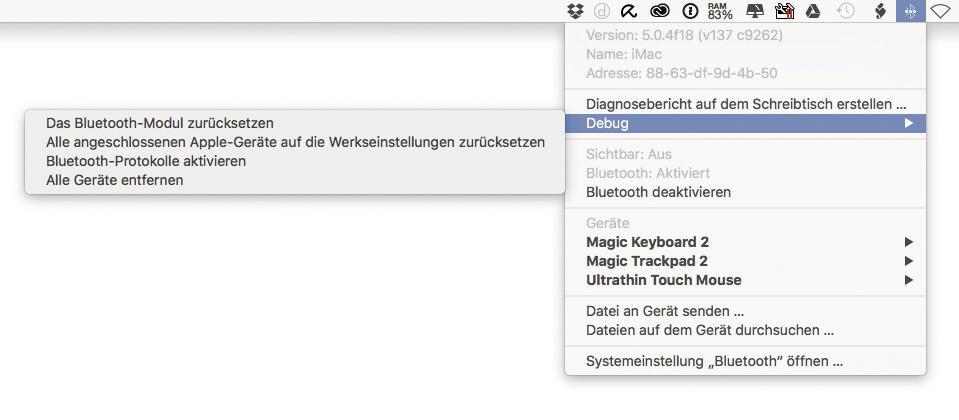Open the Google Drive menu bar icon
The width and height of the screenshot is (959, 420).
pyautogui.click(x=813, y=11)
